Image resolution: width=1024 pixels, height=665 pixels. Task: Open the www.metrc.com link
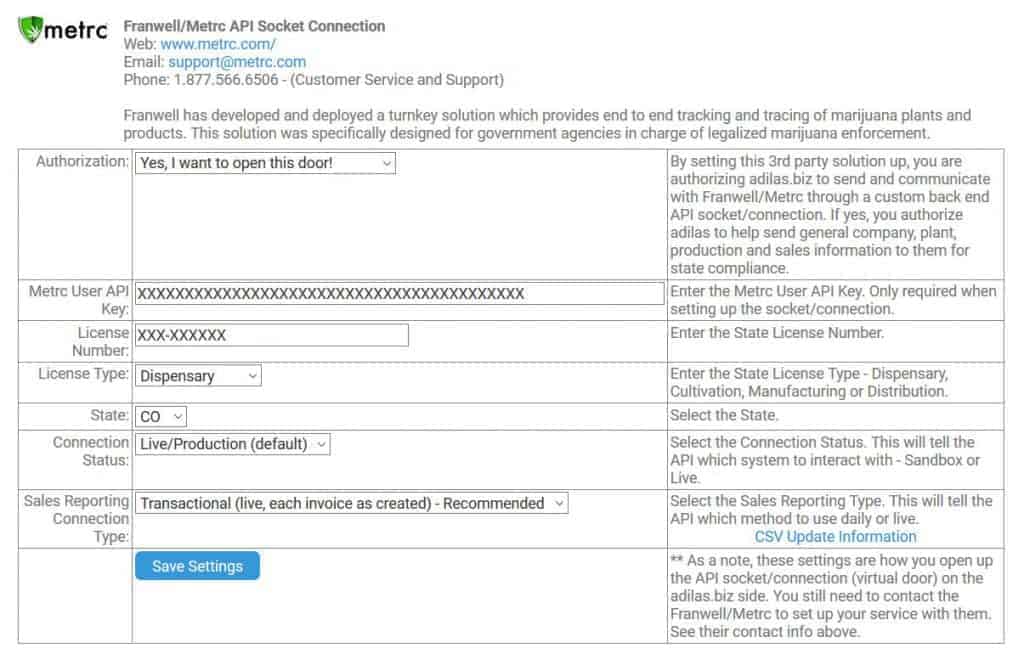[218, 44]
